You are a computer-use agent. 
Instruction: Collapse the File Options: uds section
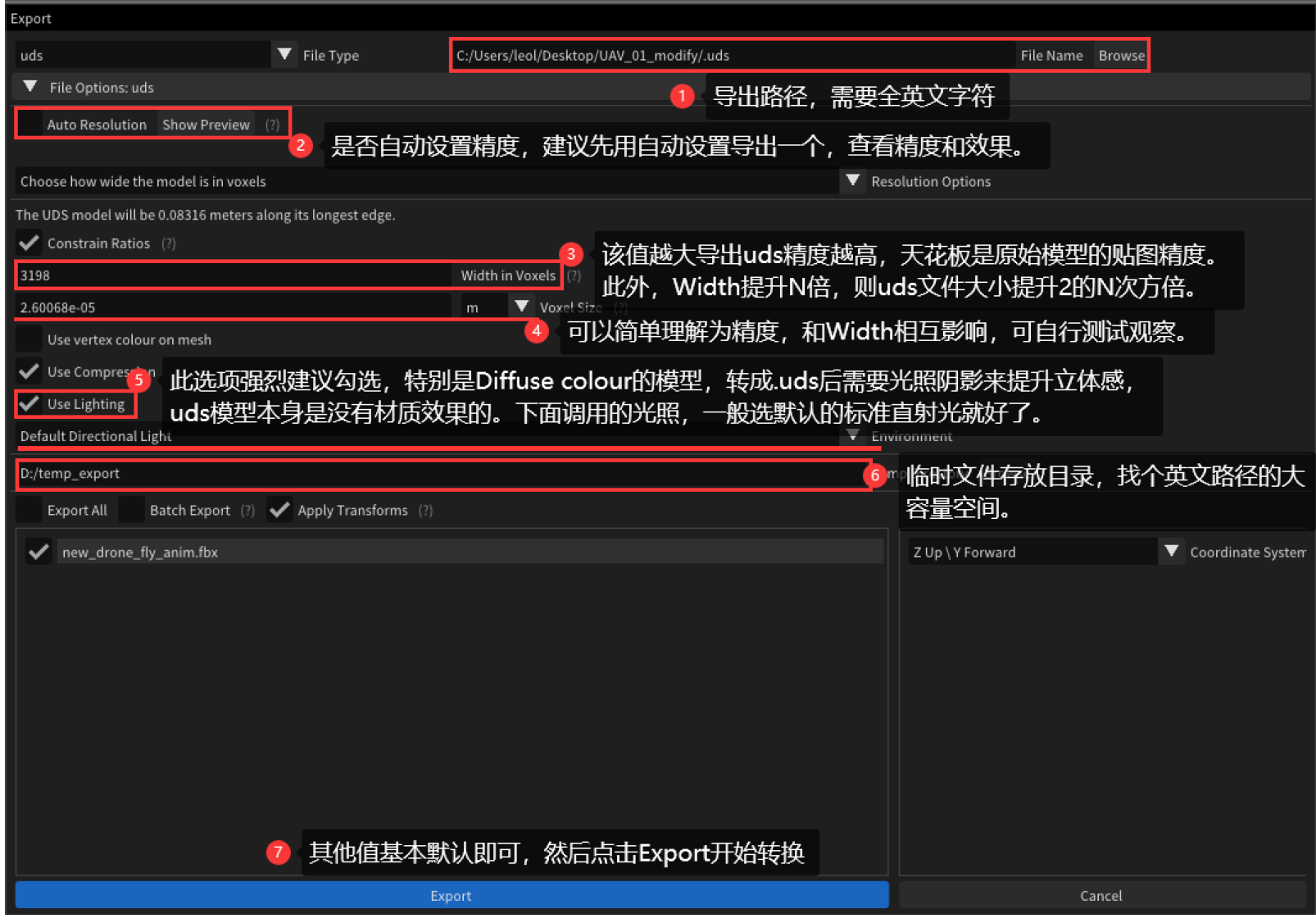[x=30, y=87]
